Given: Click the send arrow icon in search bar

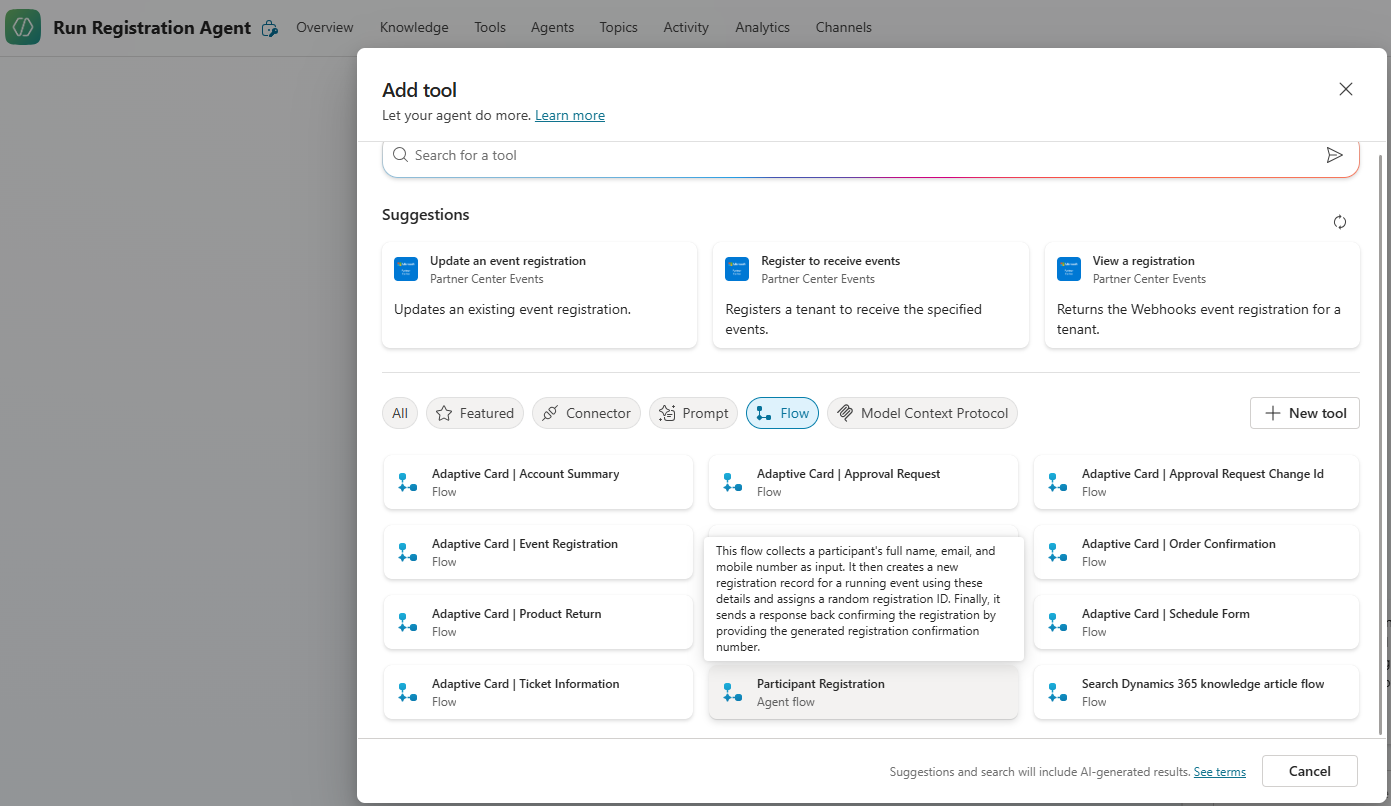Looking at the screenshot, I should [1334, 155].
